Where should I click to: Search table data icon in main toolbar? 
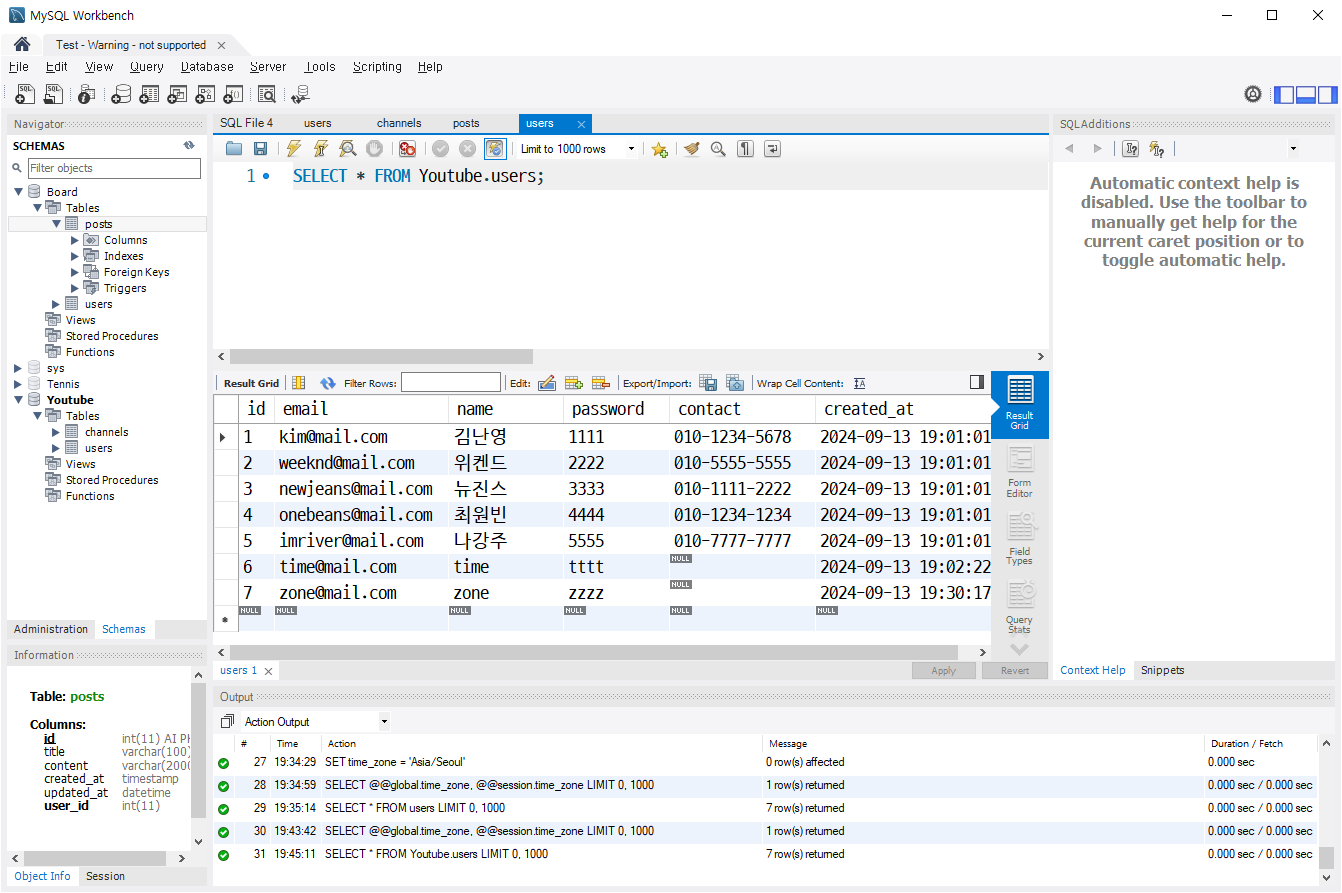coord(266,94)
